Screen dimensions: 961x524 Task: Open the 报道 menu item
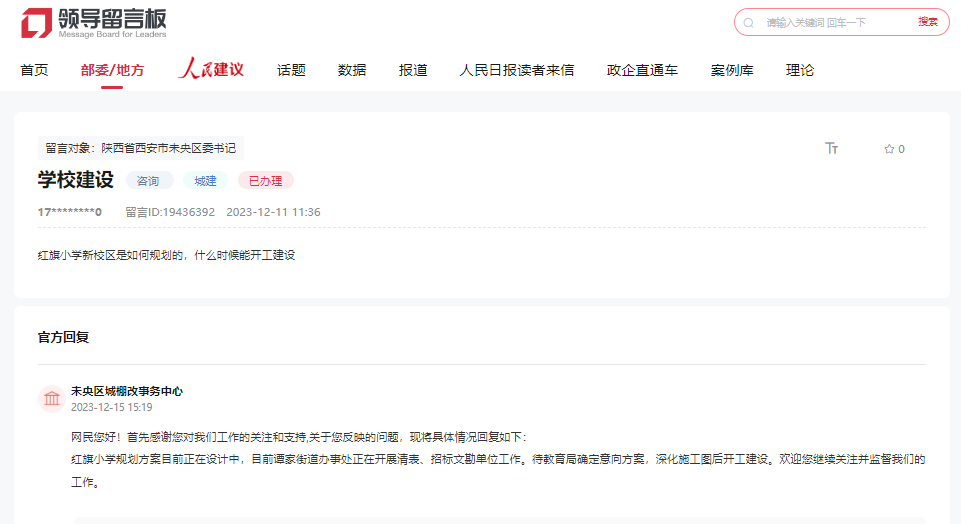tap(413, 70)
